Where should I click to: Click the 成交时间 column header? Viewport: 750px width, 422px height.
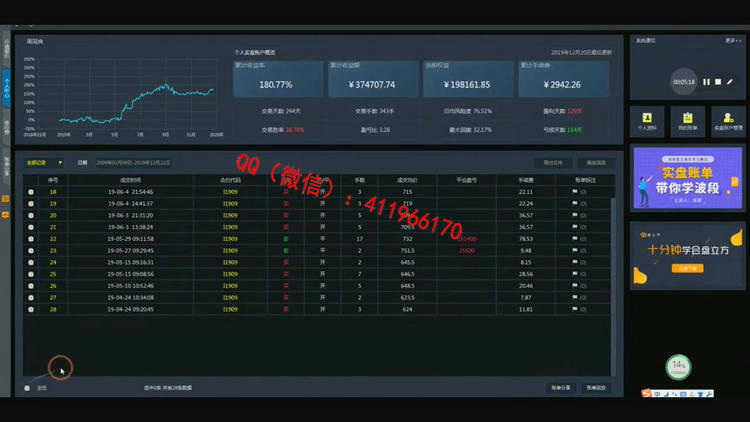pyautogui.click(x=131, y=180)
